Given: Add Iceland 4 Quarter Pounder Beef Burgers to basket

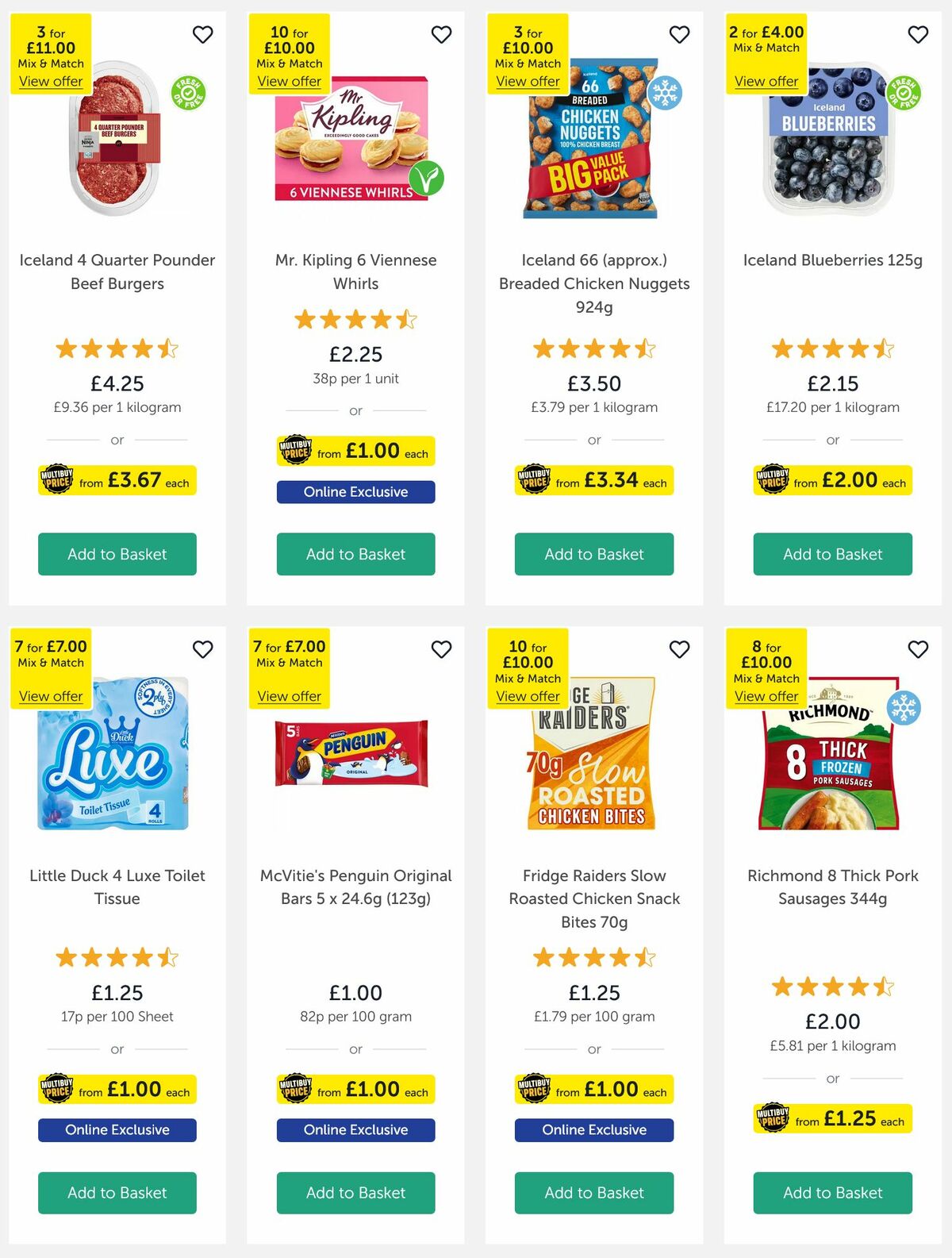Looking at the screenshot, I should click(x=117, y=554).
